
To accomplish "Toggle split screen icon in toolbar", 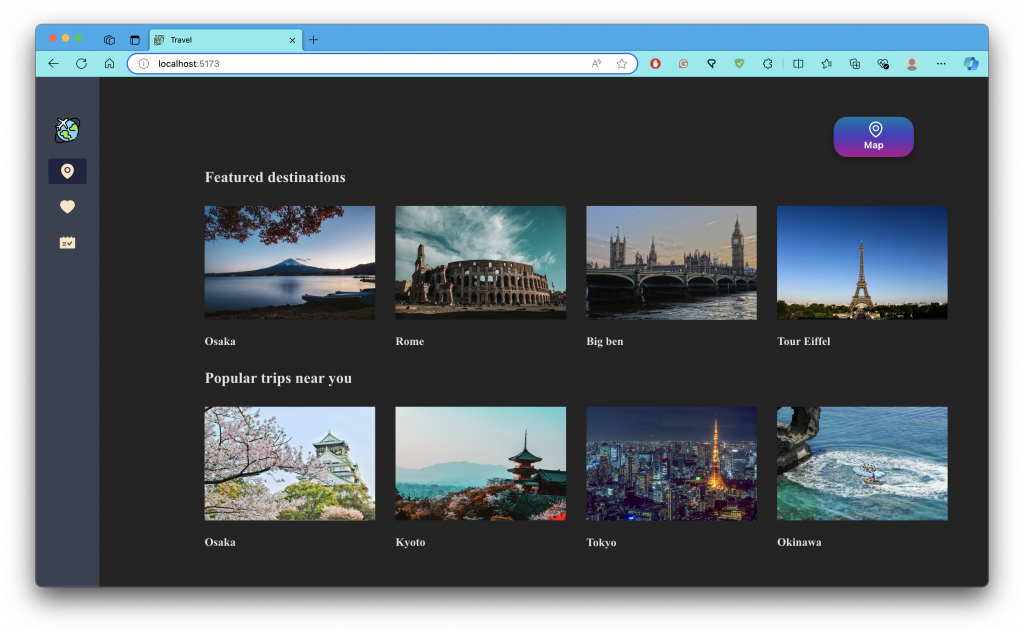I will [798, 63].
